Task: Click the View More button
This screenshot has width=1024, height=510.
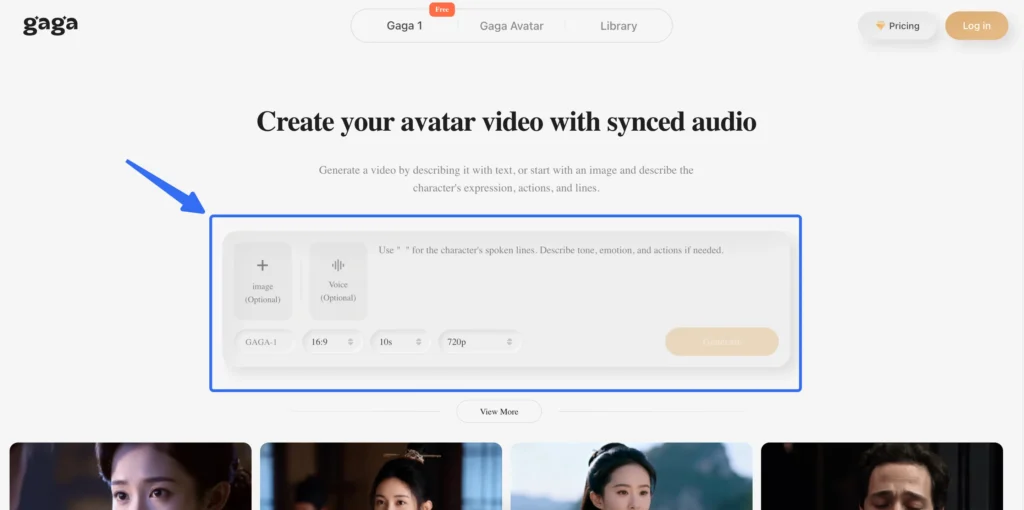Action: pyautogui.click(x=499, y=411)
